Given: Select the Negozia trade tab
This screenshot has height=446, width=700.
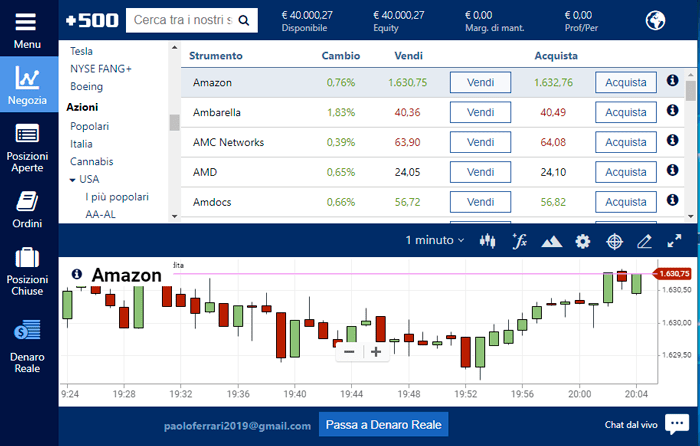Looking at the screenshot, I should [29, 84].
